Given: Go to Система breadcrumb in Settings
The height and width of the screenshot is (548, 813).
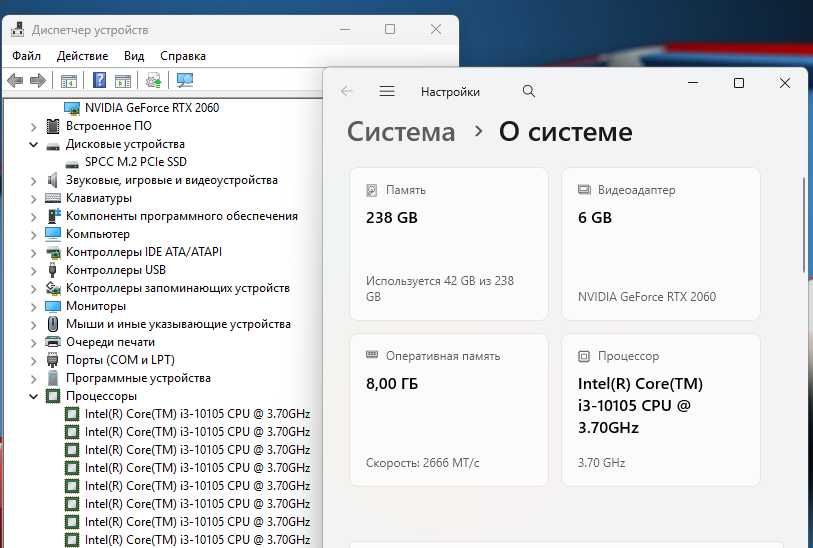Looking at the screenshot, I should pyautogui.click(x=401, y=132).
